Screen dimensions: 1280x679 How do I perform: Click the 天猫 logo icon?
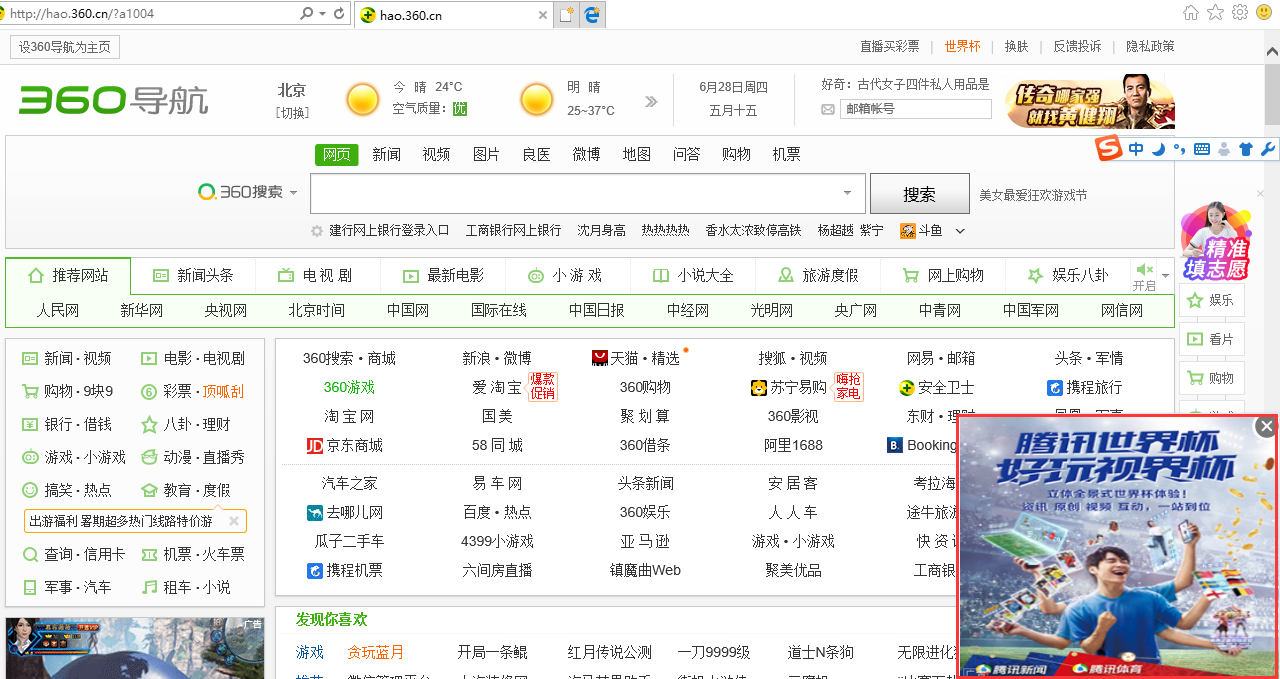tap(600, 358)
